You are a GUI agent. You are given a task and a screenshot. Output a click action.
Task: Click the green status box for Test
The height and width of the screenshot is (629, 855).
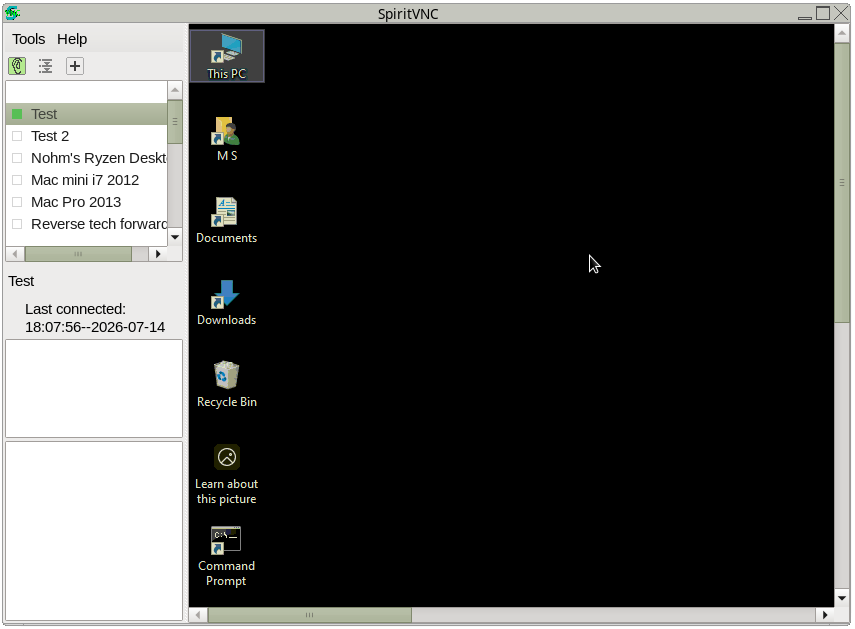pos(17,114)
